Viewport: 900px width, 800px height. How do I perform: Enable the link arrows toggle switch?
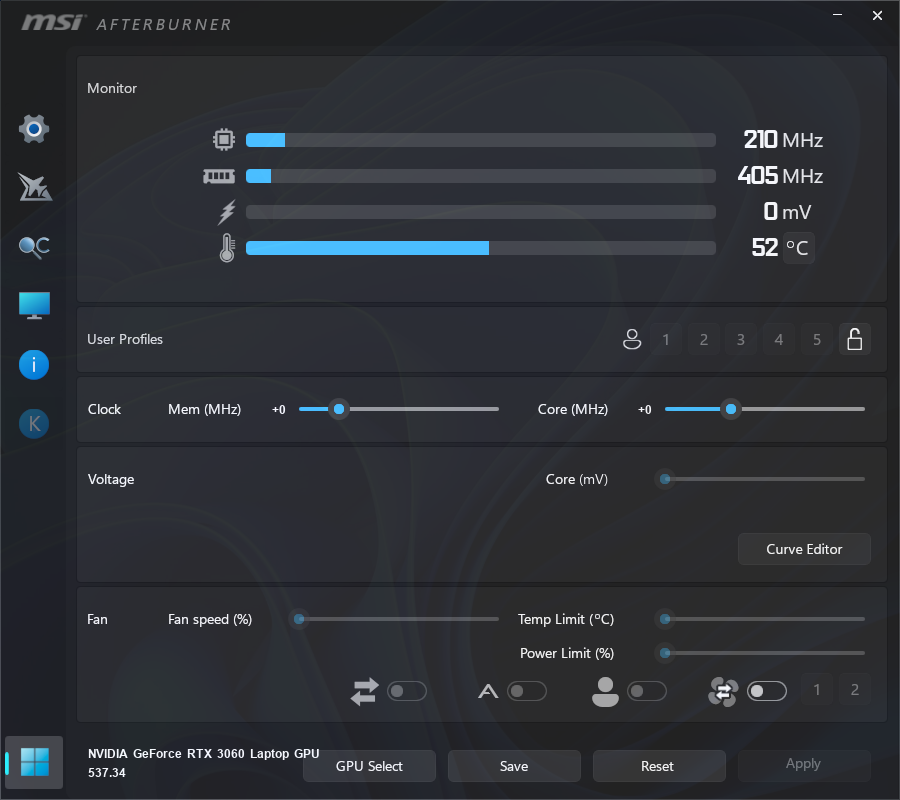(407, 691)
